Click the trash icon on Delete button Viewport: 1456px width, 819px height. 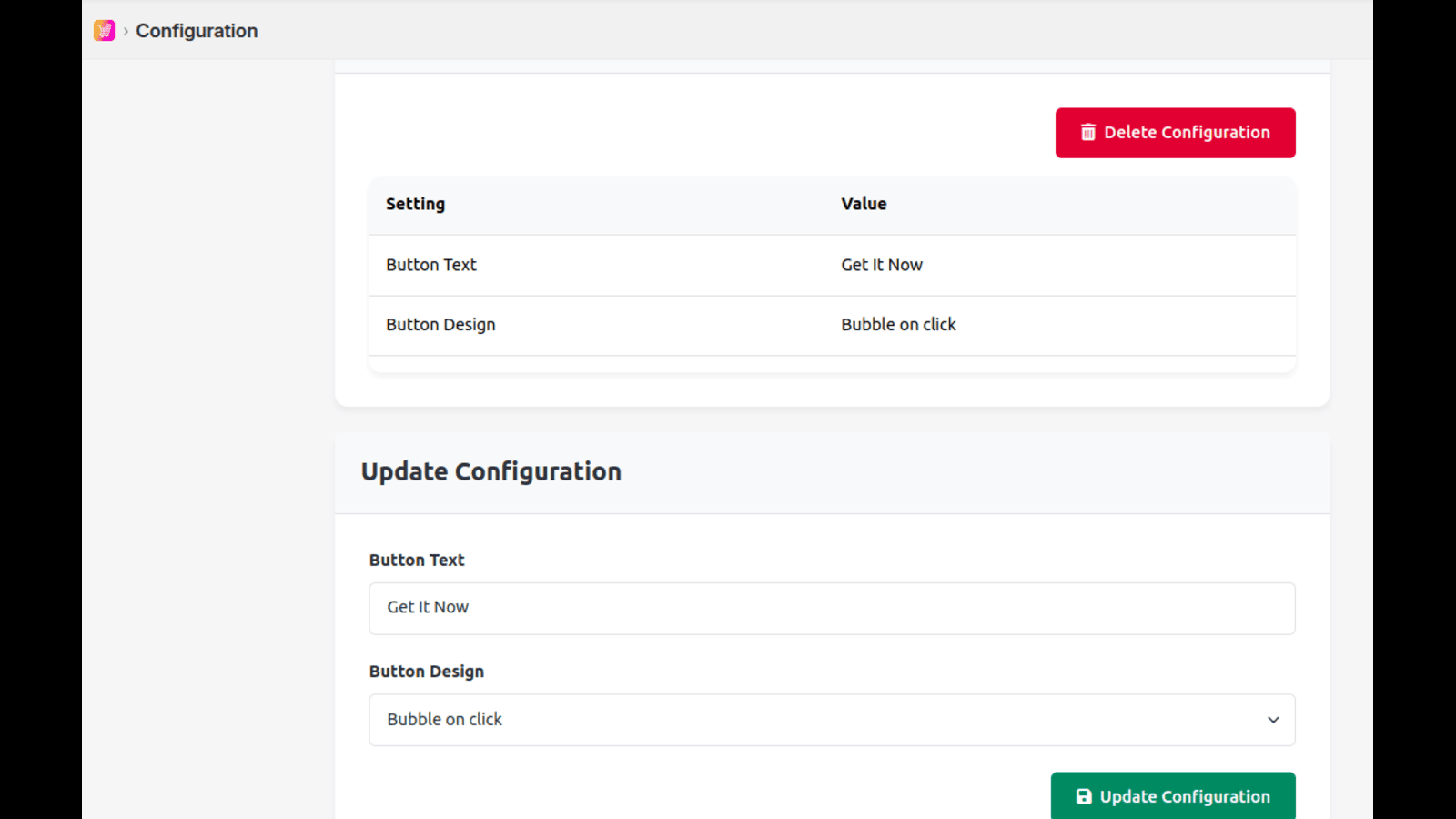(x=1087, y=133)
